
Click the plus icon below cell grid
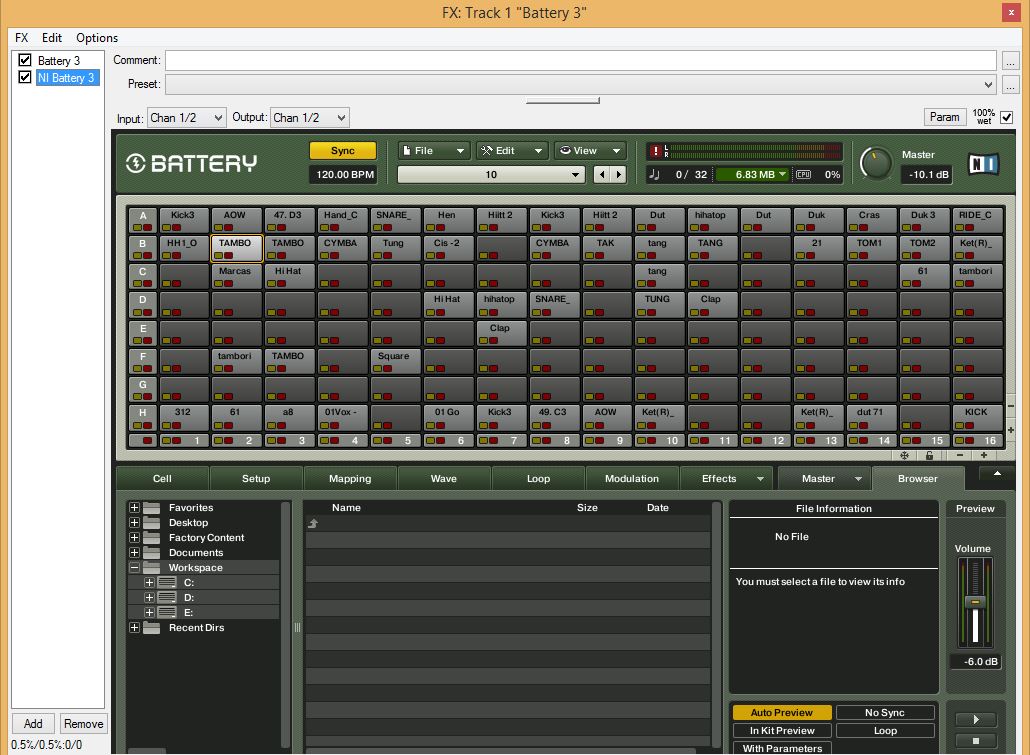984,456
